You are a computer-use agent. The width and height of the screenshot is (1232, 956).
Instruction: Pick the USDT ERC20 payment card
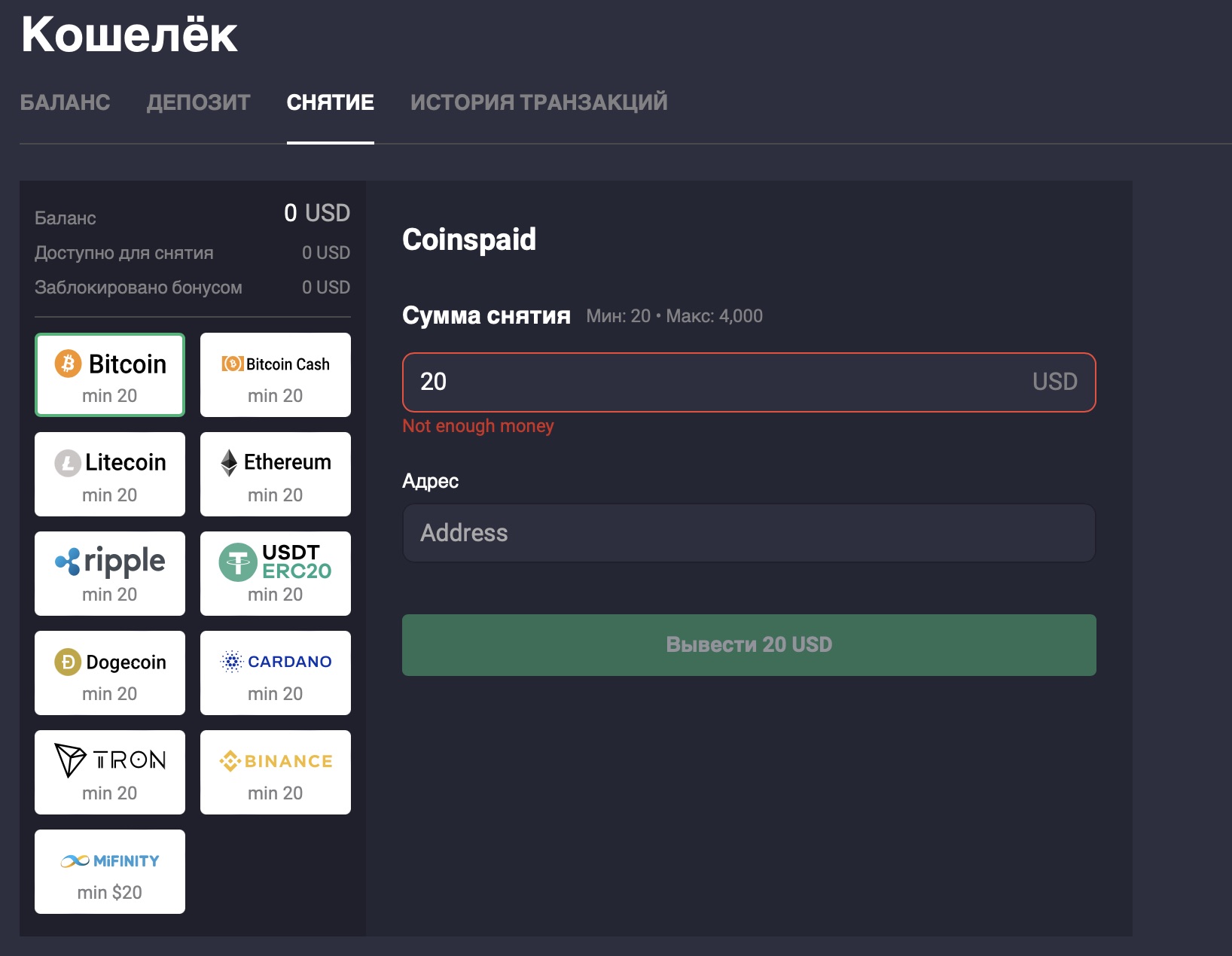(276, 574)
